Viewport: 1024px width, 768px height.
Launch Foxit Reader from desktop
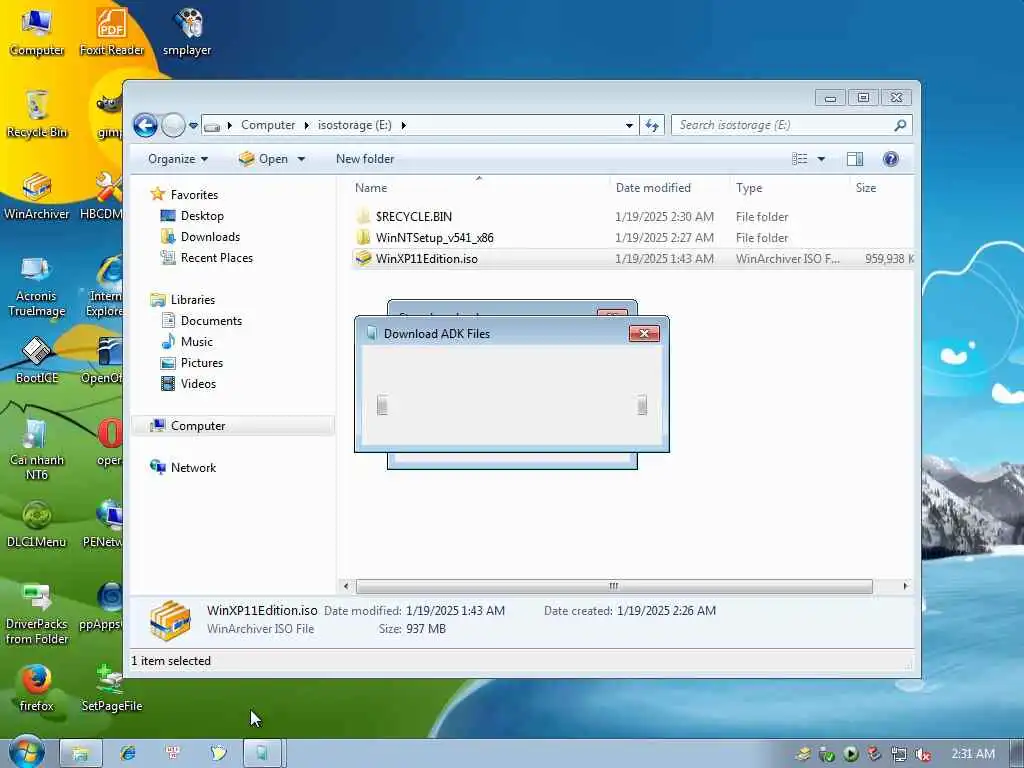point(112,33)
